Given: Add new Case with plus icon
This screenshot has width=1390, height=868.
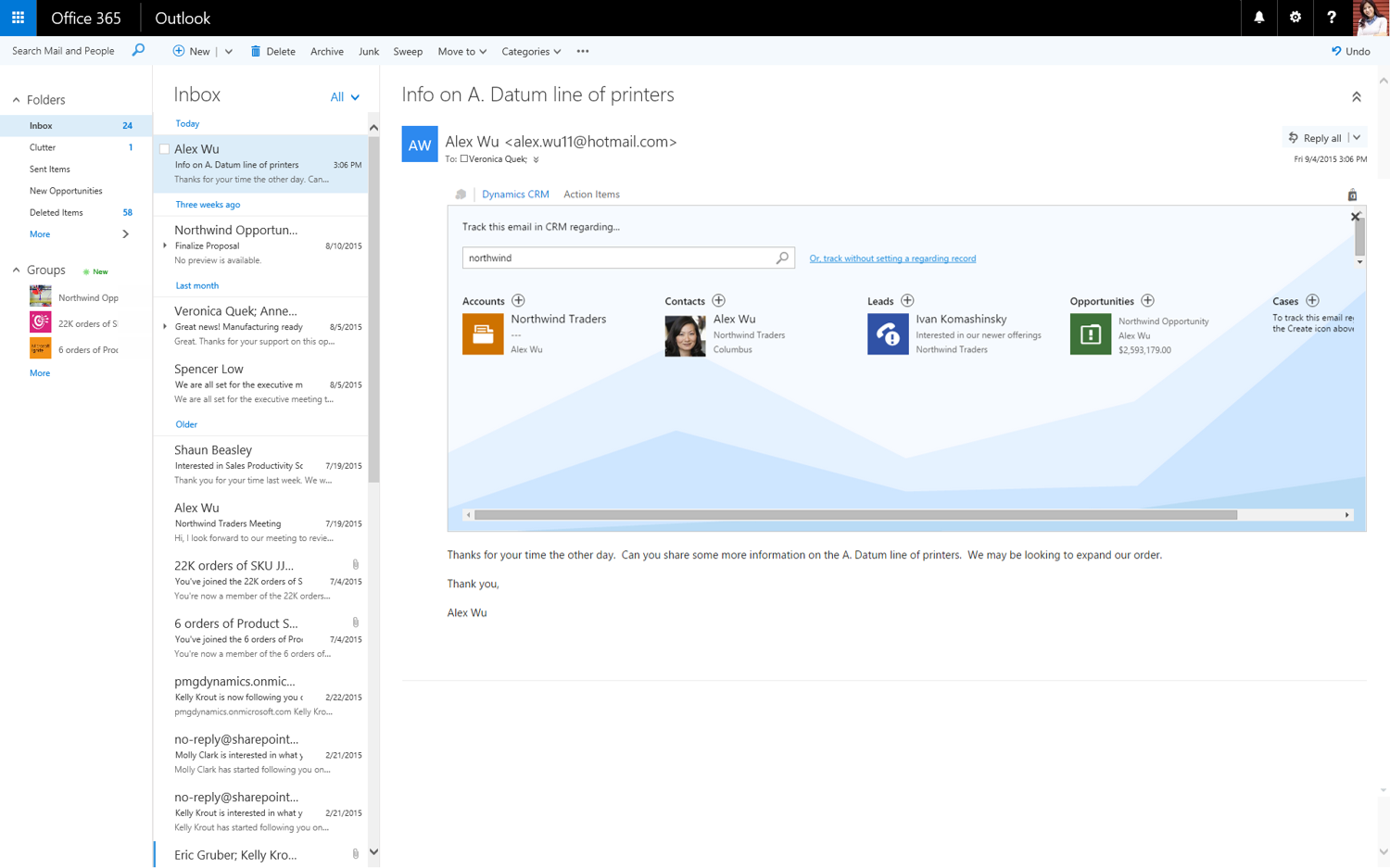Looking at the screenshot, I should click(1312, 300).
